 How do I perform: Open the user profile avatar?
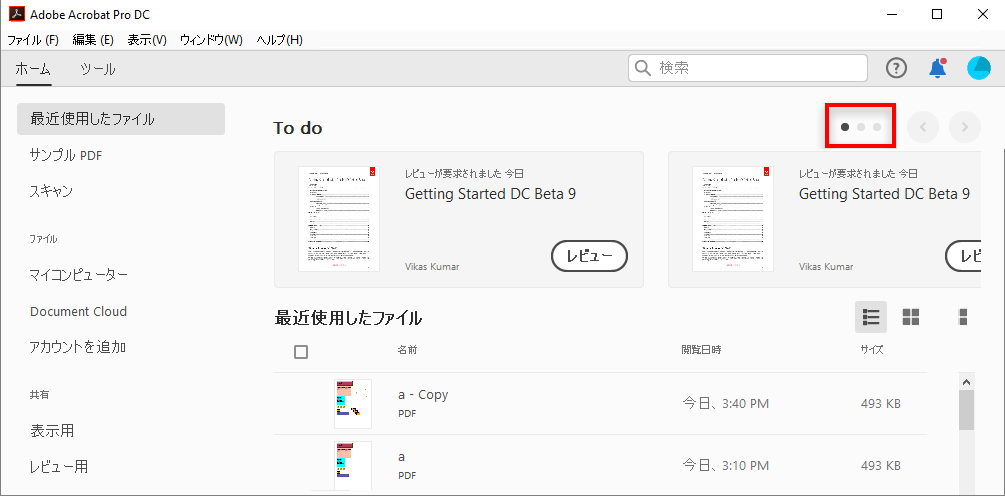979,68
